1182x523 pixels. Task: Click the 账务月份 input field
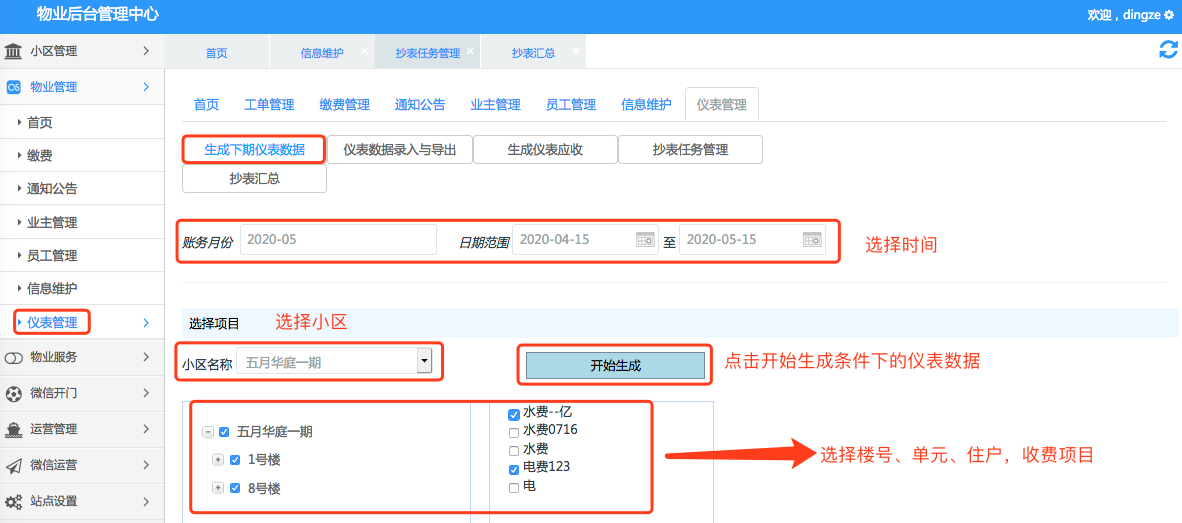338,240
